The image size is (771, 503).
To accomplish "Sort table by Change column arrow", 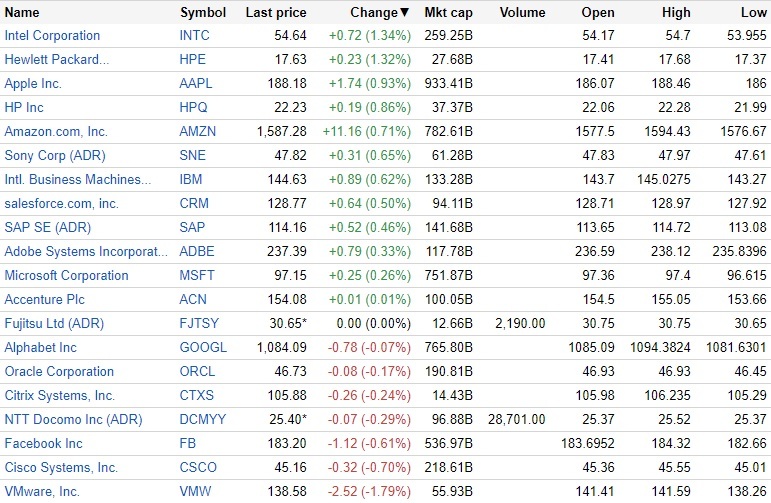I will pos(404,13).
